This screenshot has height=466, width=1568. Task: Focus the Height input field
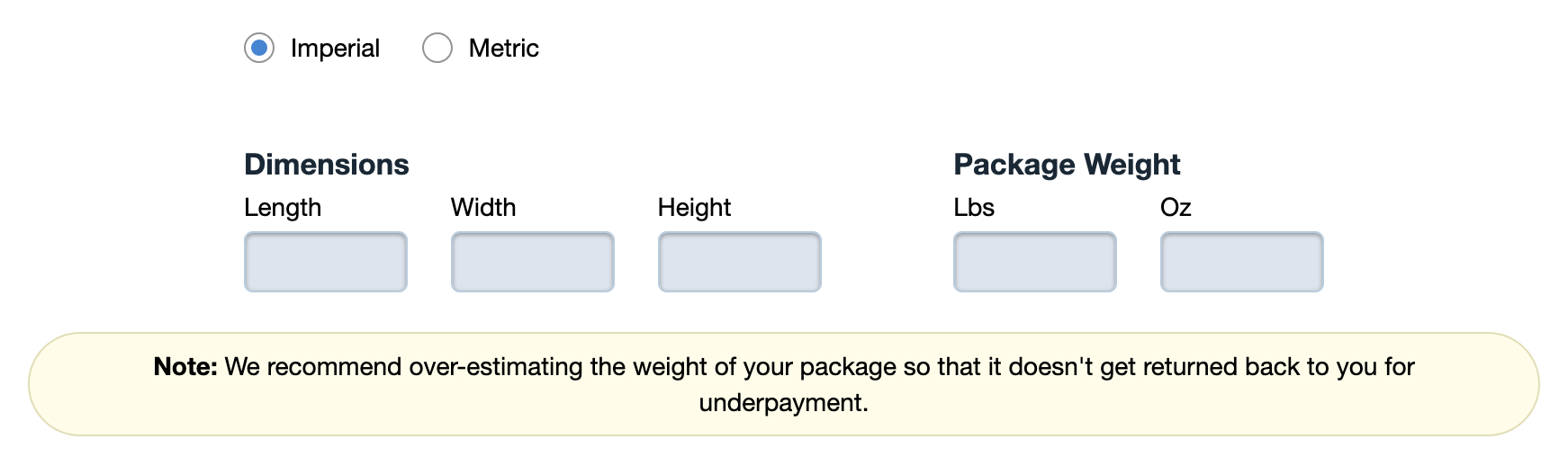point(740,262)
